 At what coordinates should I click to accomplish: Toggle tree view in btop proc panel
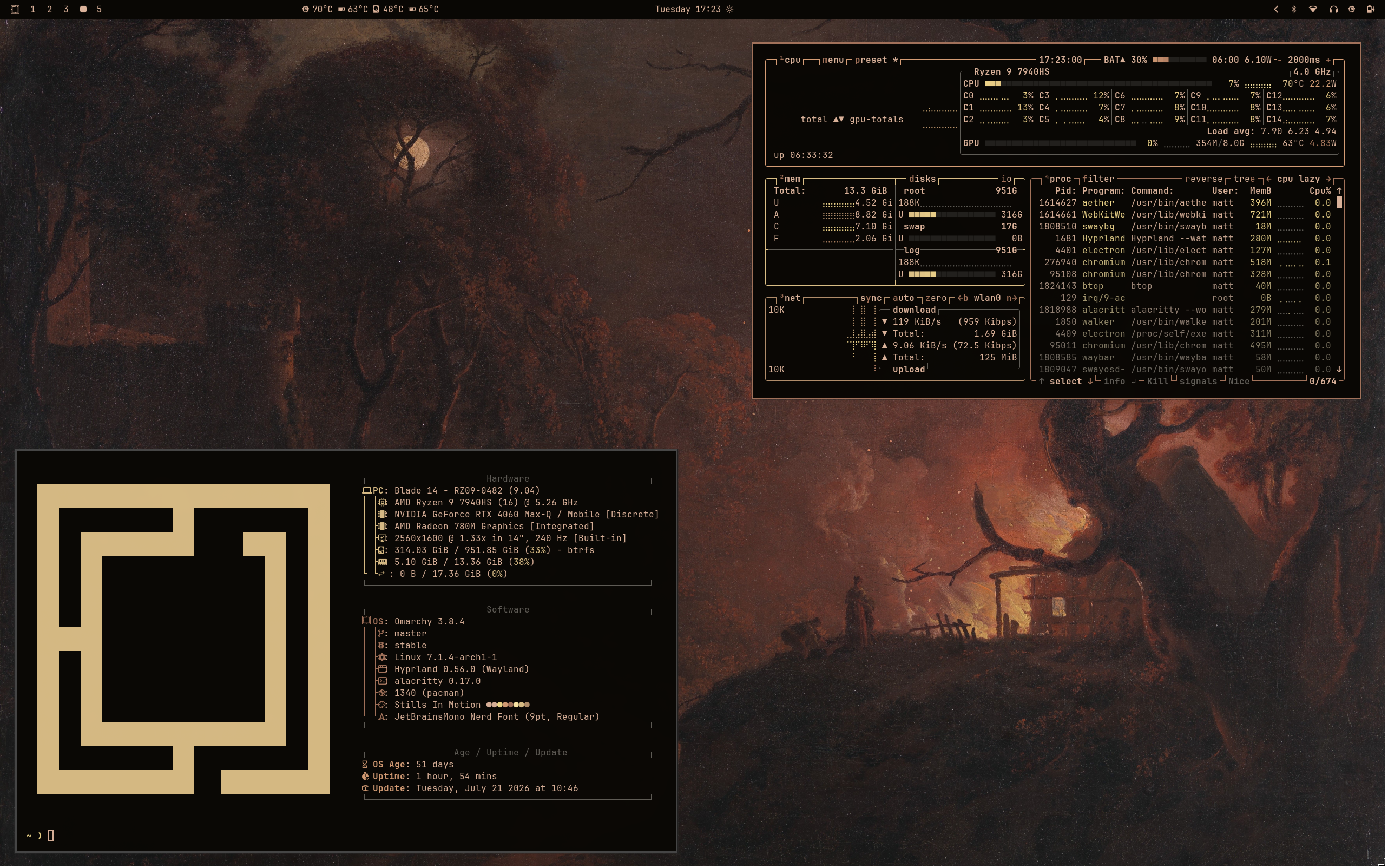coord(1245,179)
